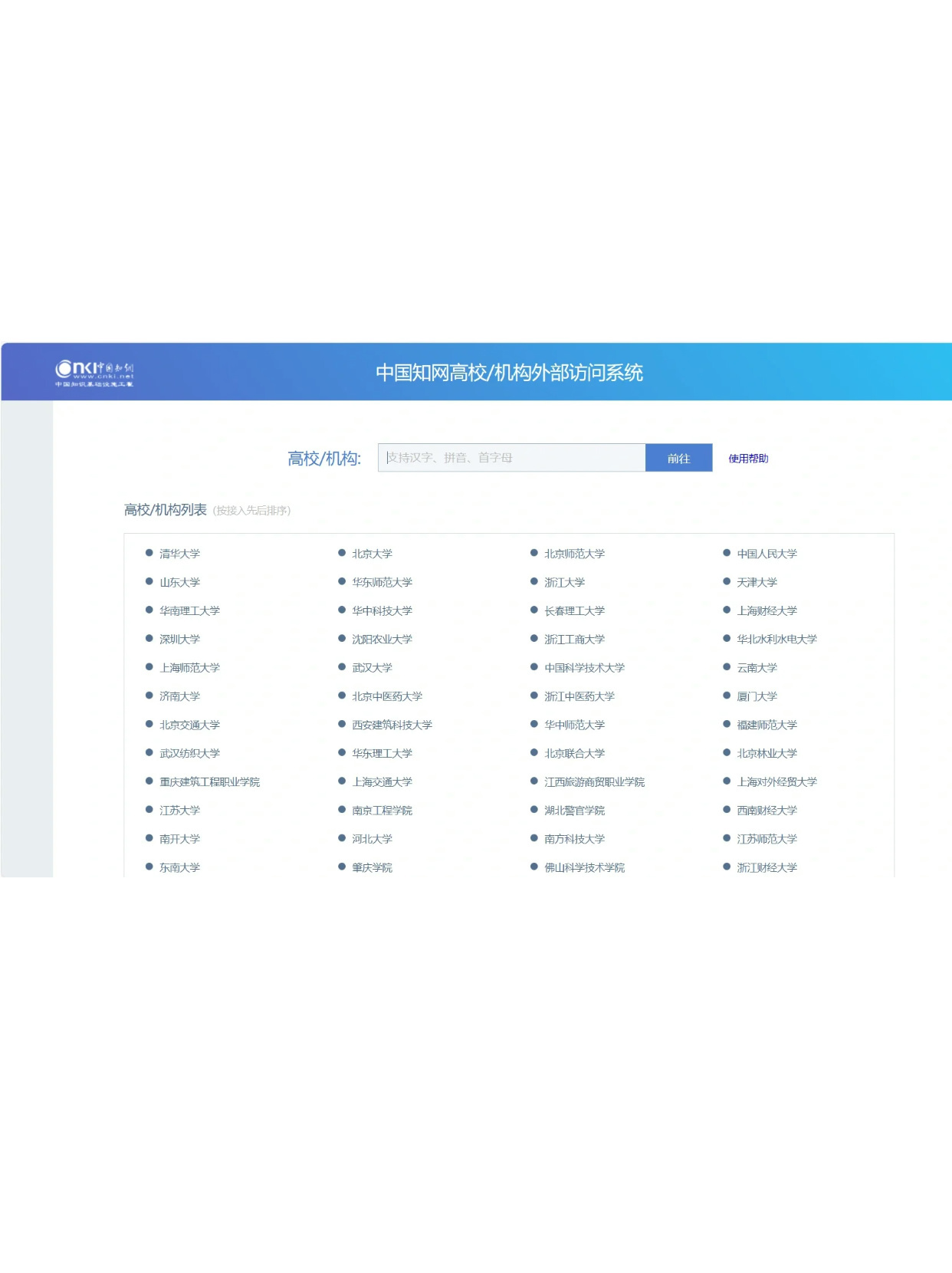Open 中国科学技术大学 entry

click(x=584, y=668)
